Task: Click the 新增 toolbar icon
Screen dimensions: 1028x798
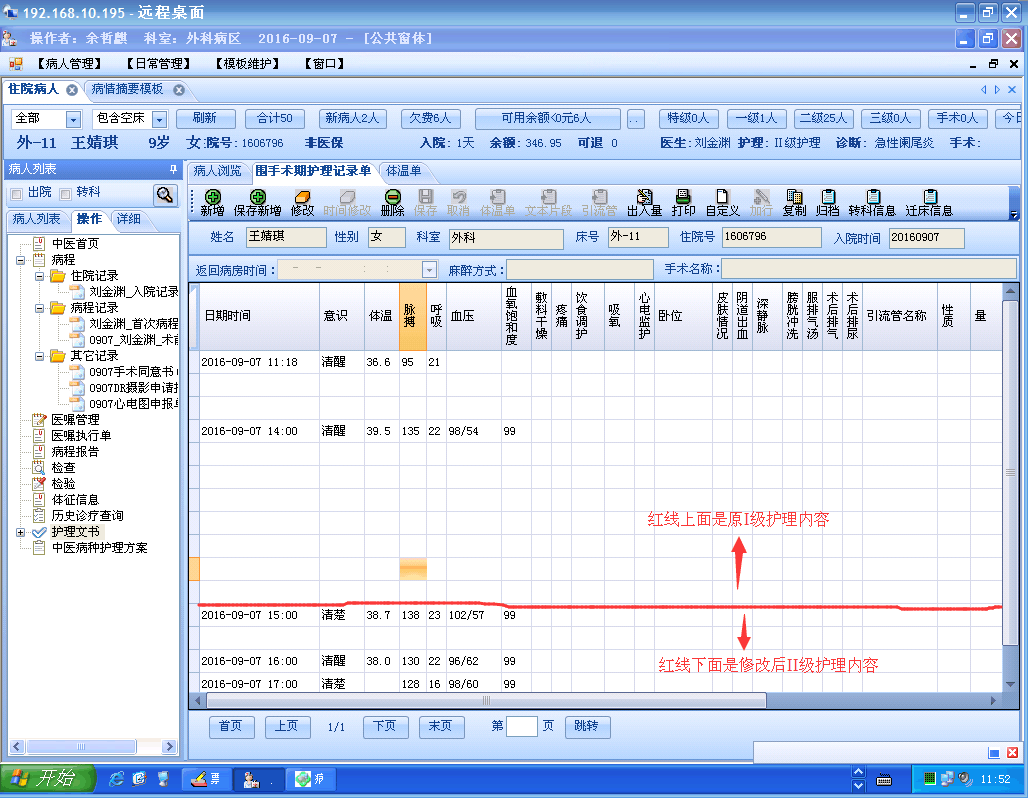Action: [x=212, y=203]
